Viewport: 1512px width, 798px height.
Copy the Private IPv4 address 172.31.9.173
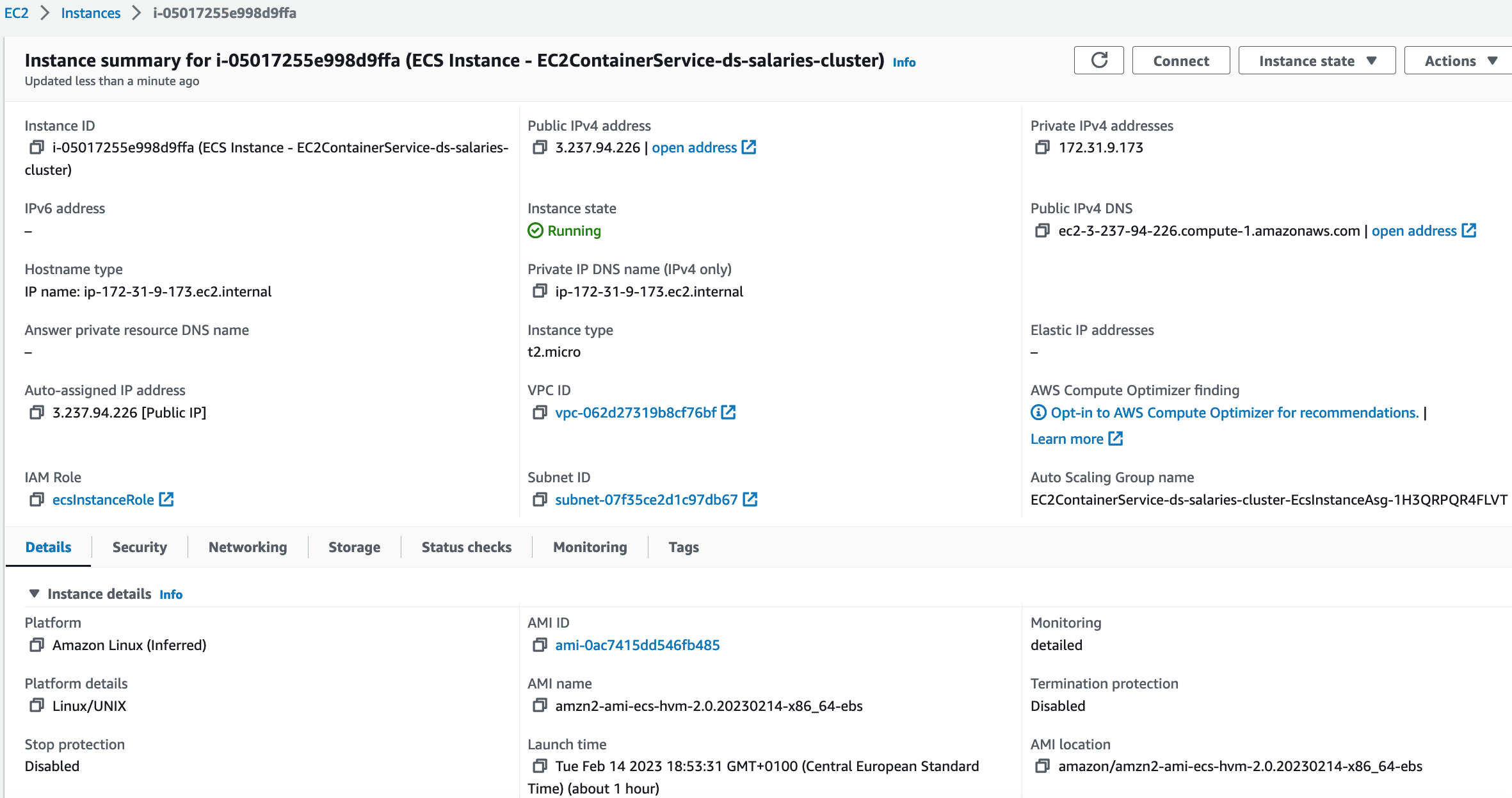(1042, 148)
